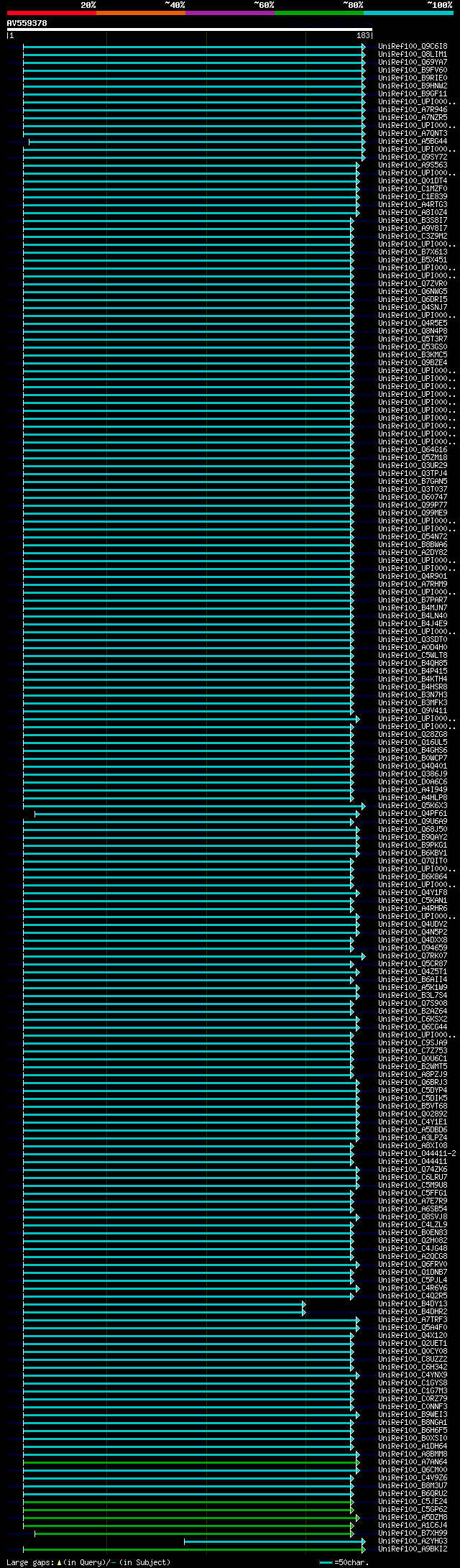Click the "=50char." scale legend
Viewport: 460px width, 1568px height.
pyautogui.click(x=345, y=1562)
